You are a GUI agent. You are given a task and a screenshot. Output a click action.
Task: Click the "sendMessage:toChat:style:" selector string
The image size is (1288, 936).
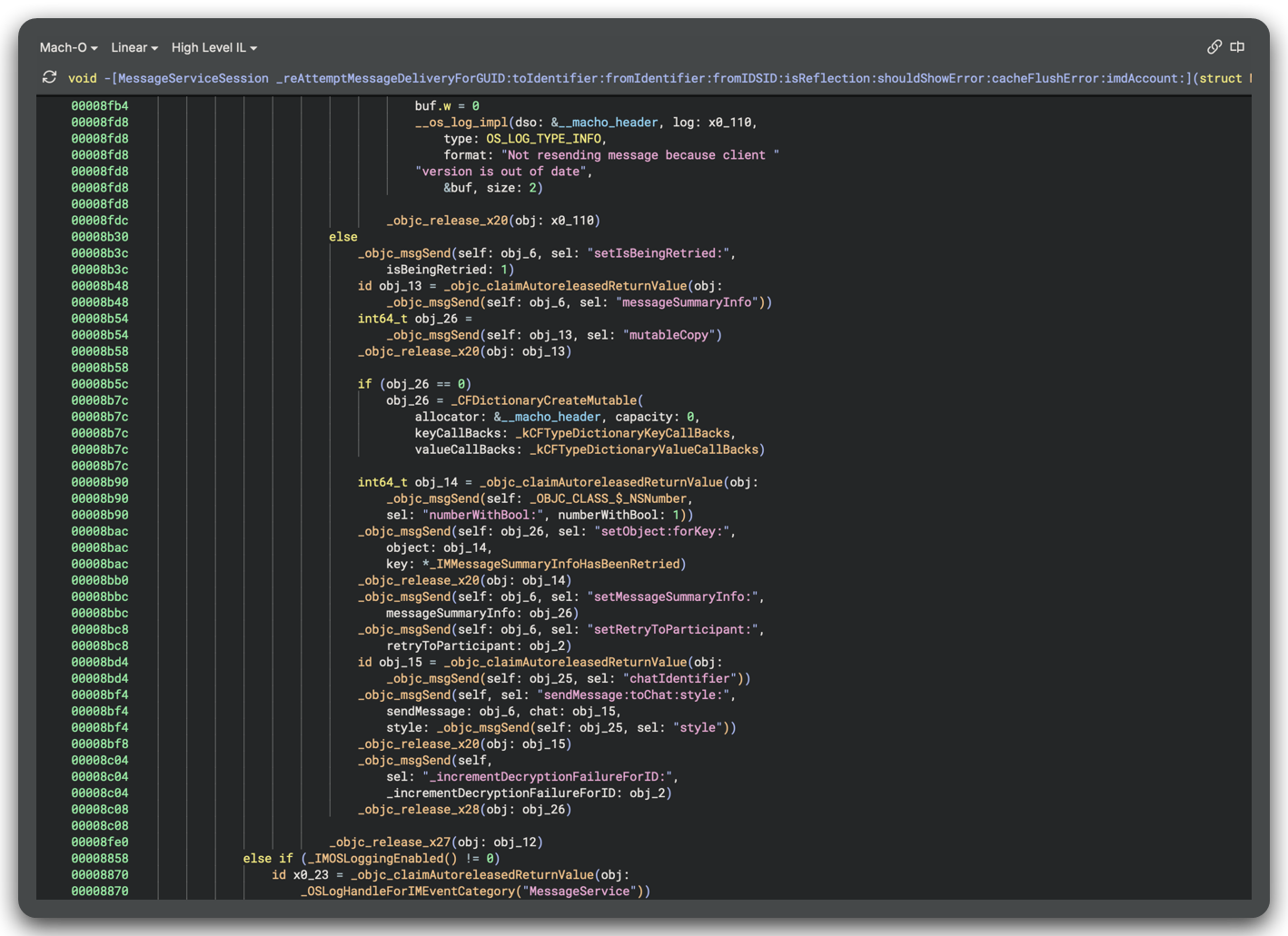pyautogui.click(x=633, y=695)
